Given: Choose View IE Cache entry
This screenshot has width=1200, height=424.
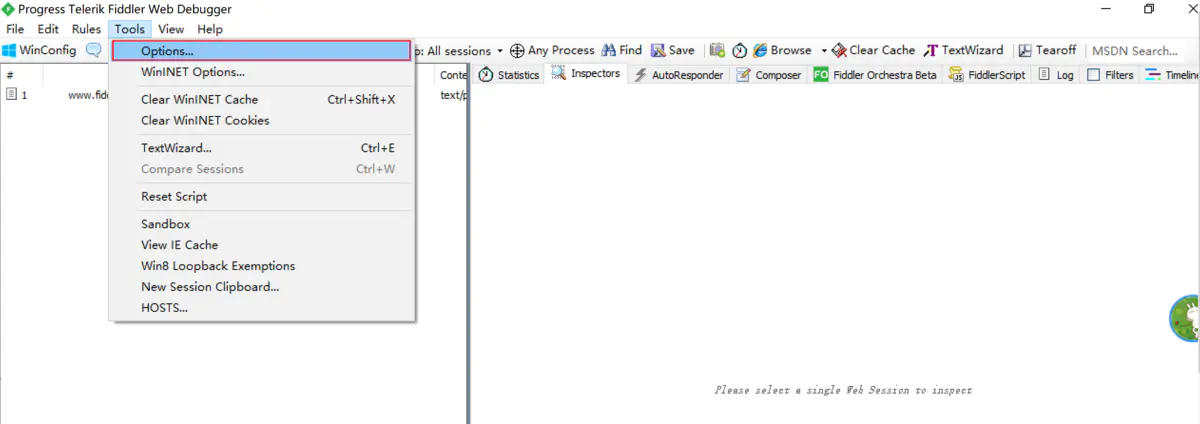Looking at the screenshot, I should (261, 245).
